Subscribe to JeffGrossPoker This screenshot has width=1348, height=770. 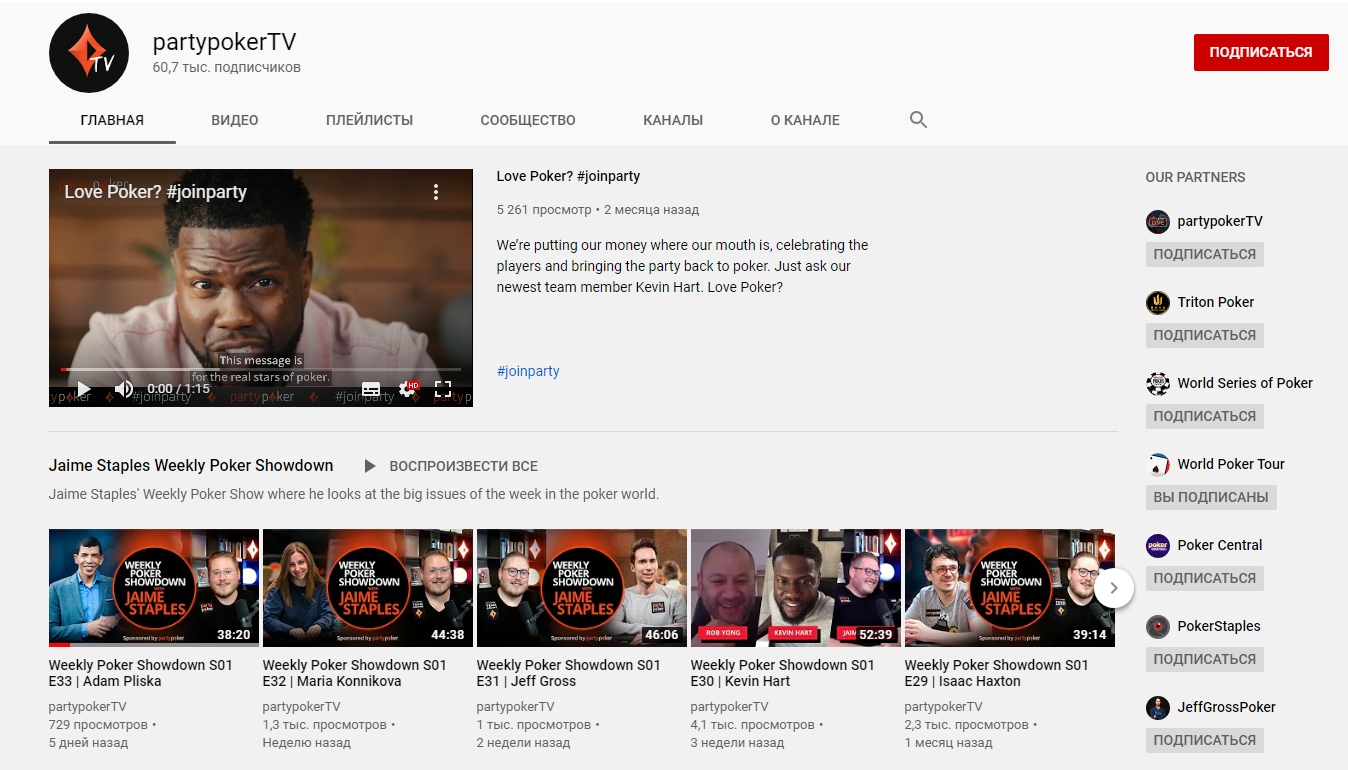coord(1204,740)
